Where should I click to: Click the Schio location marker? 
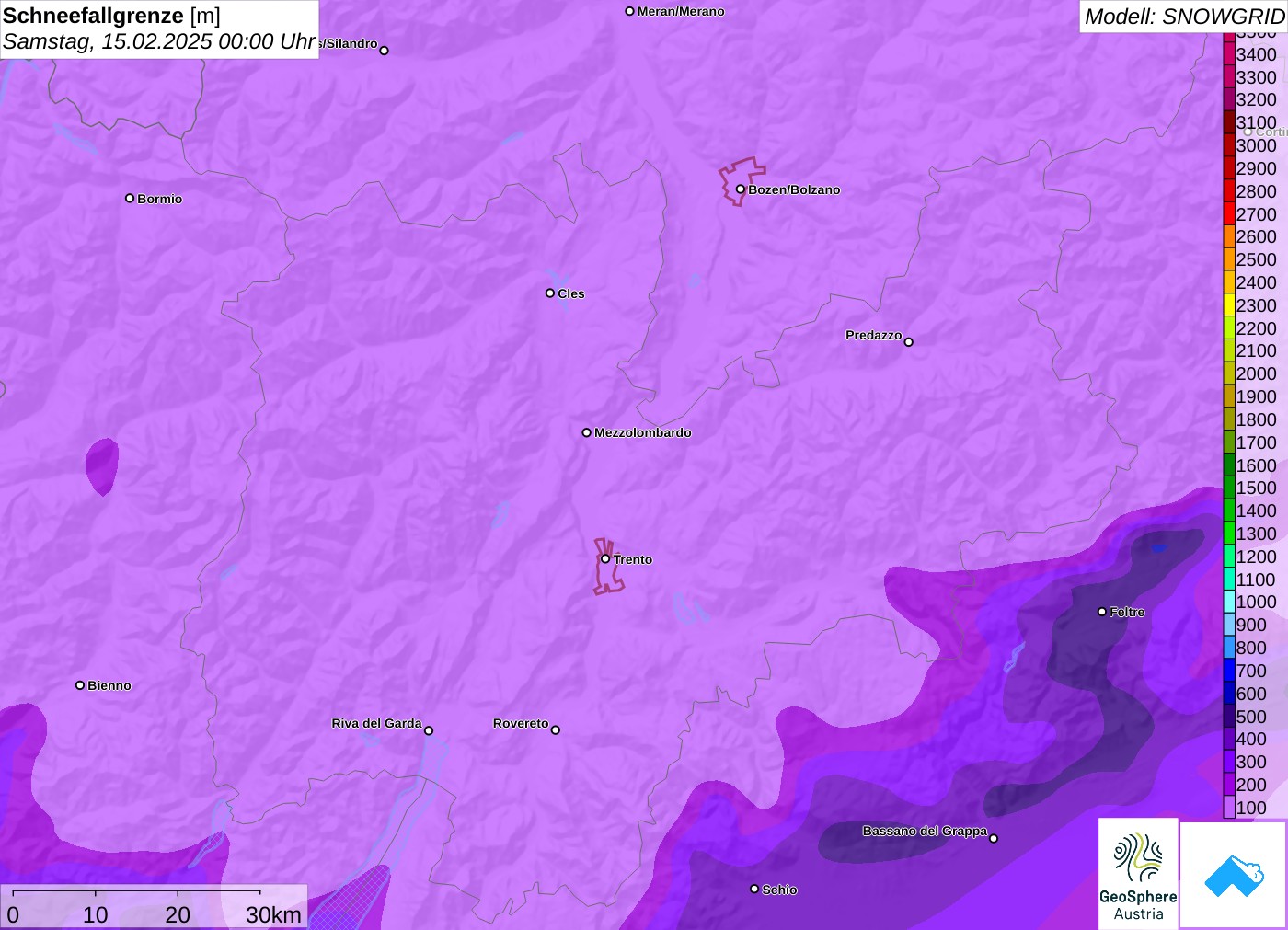point(754,889)
